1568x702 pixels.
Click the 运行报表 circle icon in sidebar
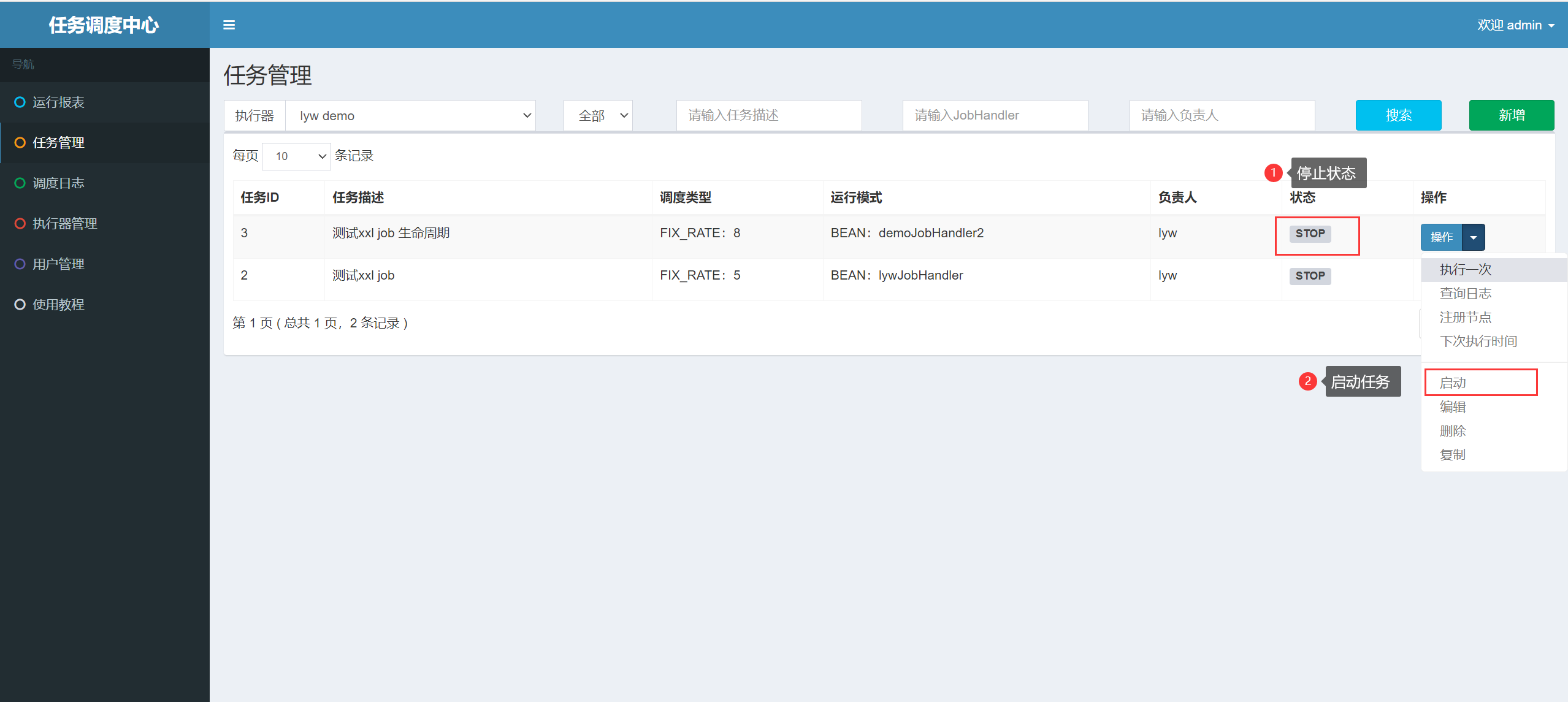point(20,102)
